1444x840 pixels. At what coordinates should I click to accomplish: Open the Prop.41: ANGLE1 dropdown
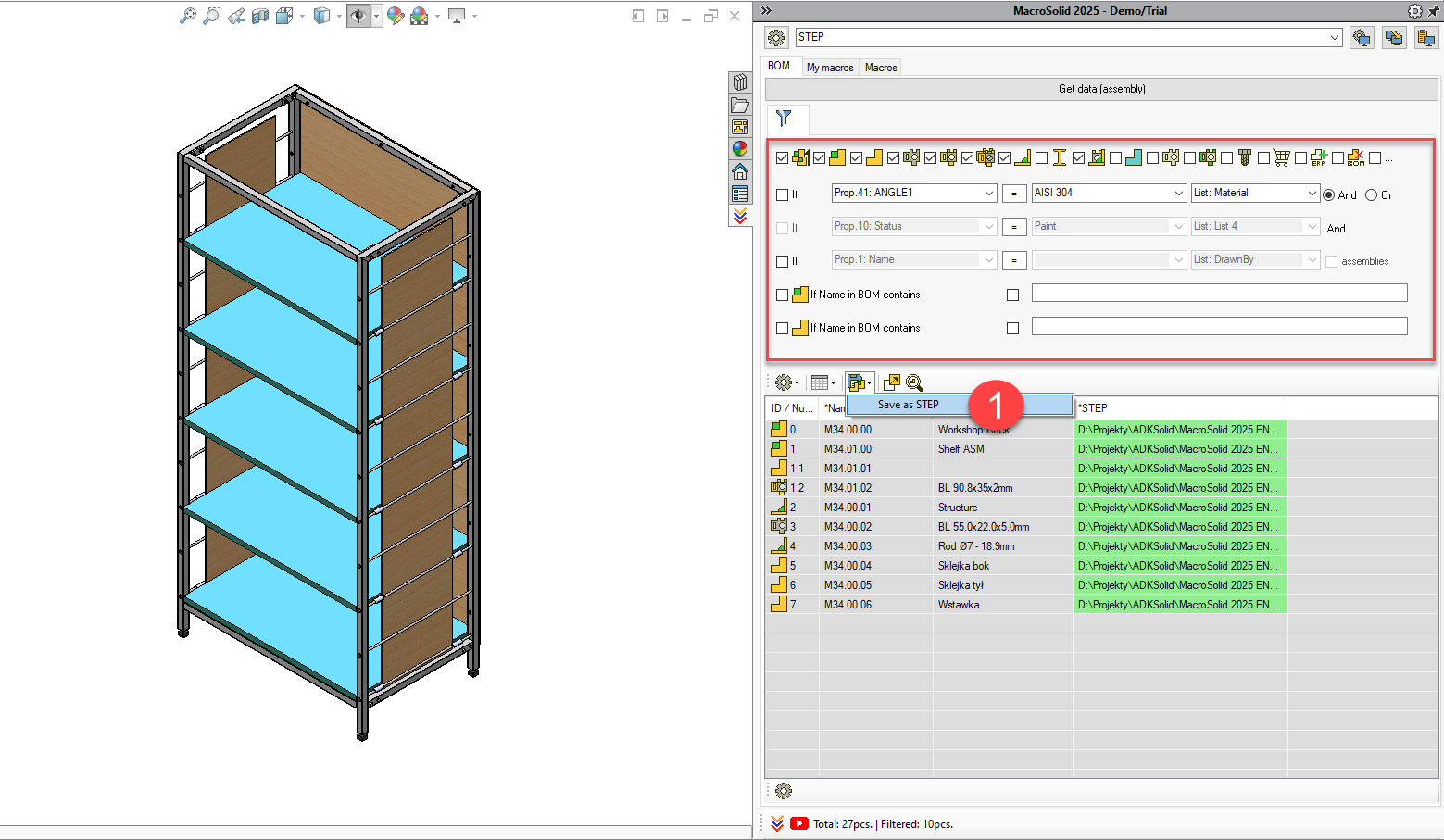[989, 193]
